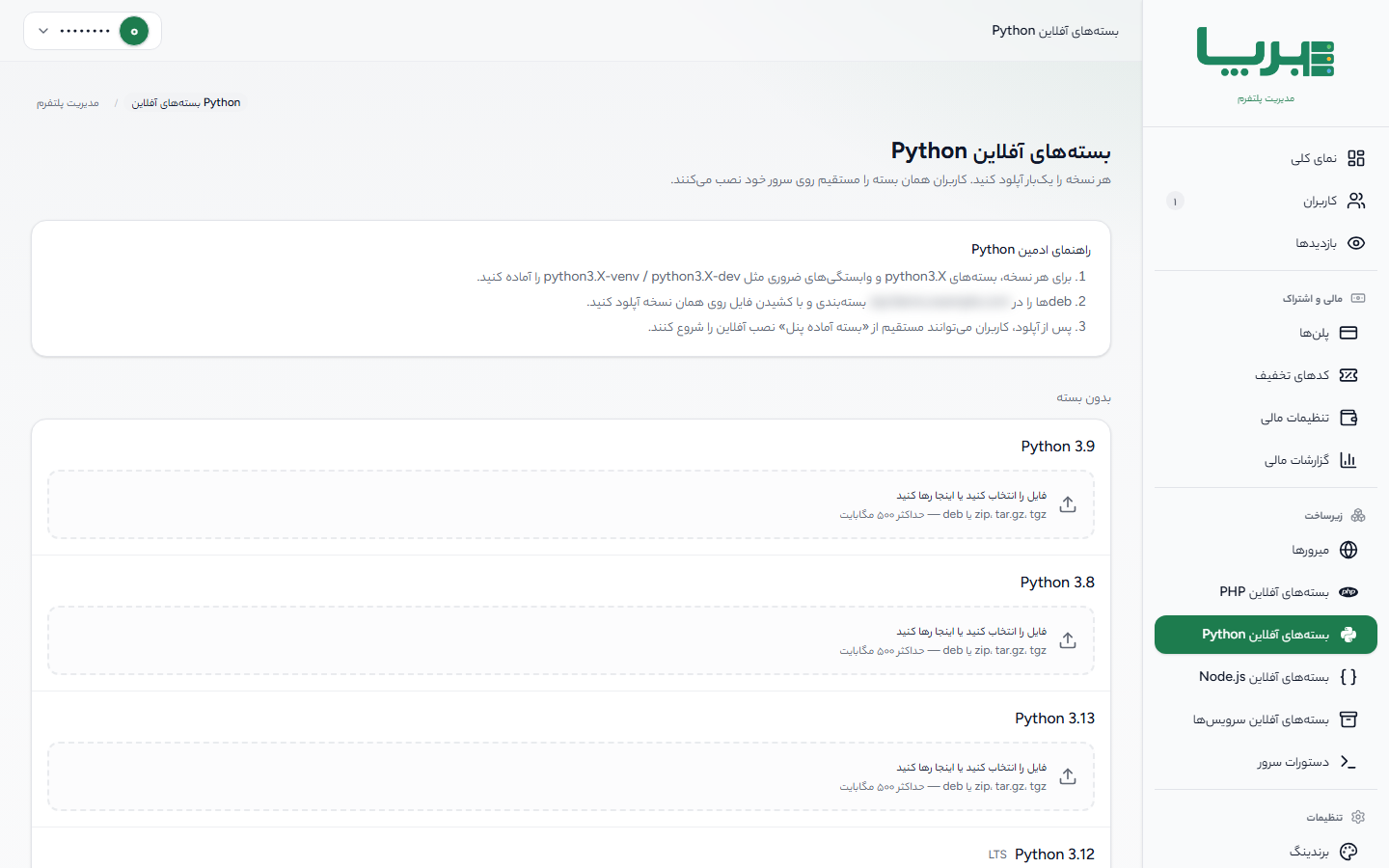Open بسته‌های آفلاین PHP menu item
The image size is (1389, 868).
(x=1266, y=592)
